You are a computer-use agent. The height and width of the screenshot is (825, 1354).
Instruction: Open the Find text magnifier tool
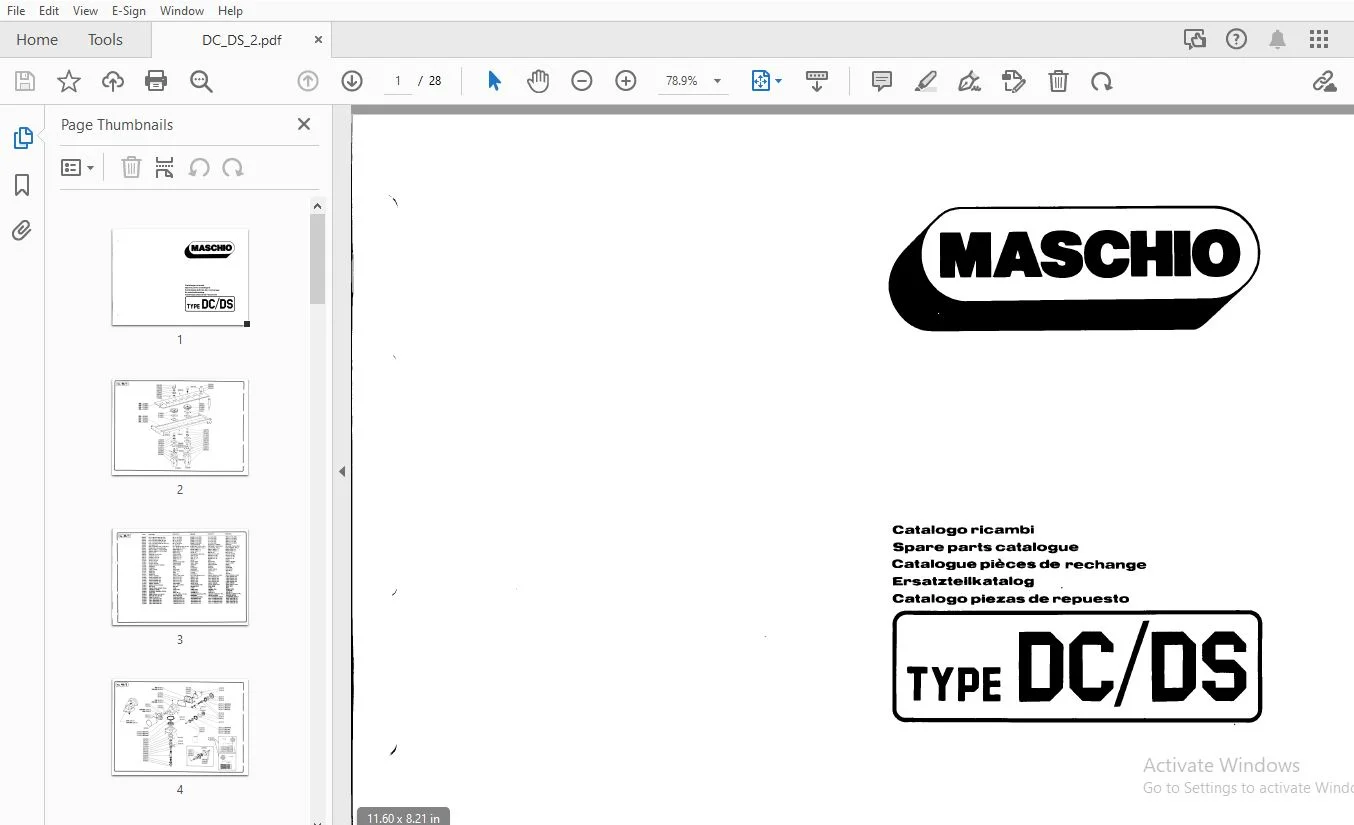click(x=201, y=81)
